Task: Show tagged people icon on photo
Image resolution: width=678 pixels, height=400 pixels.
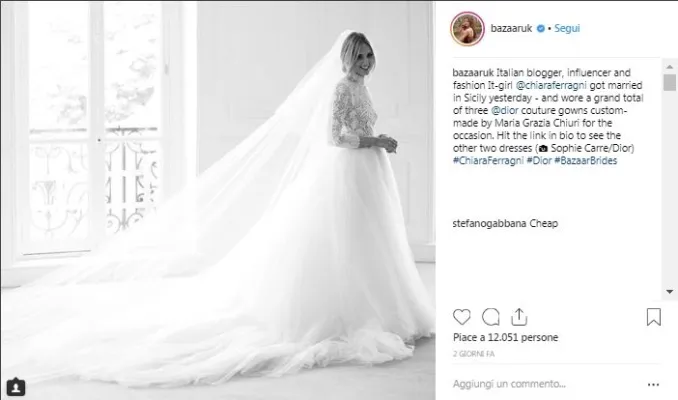Action: tap(16, 387)
